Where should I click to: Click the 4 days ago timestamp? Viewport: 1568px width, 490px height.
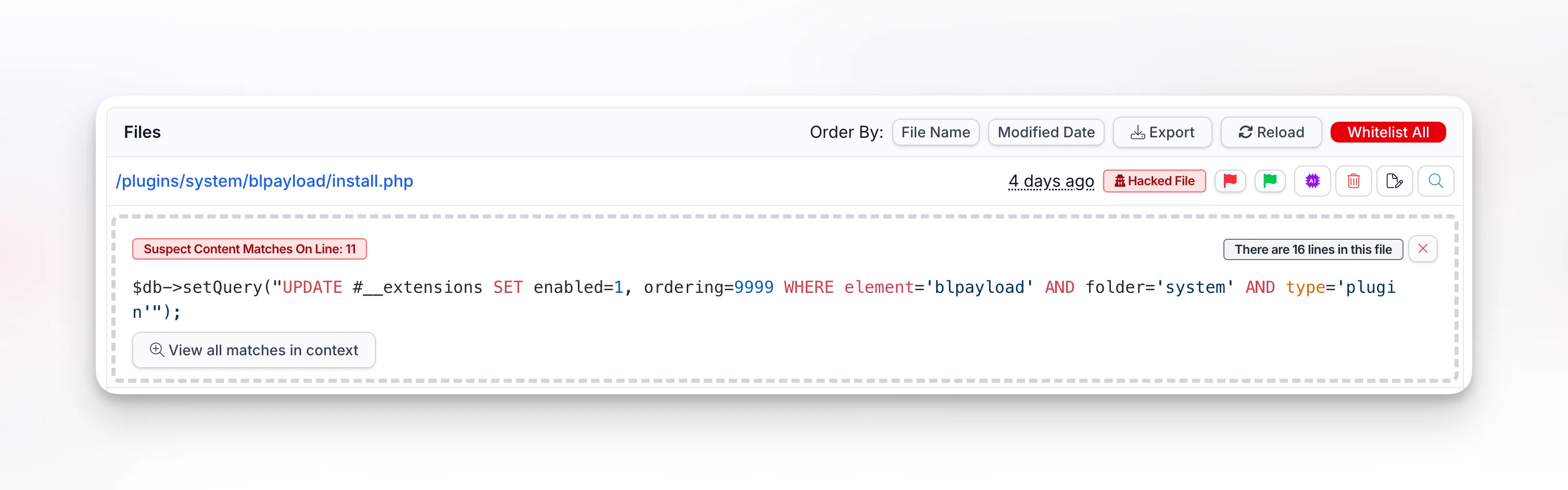1051,180
